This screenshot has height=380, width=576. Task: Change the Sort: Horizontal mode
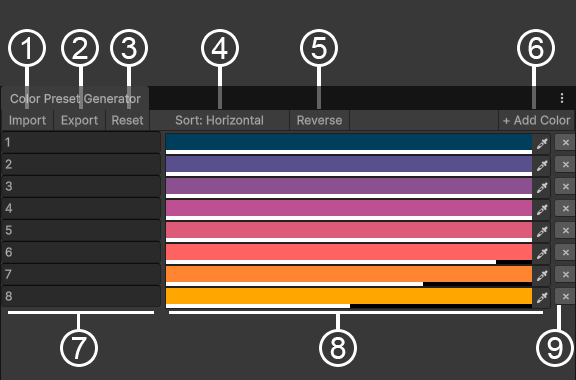point(220,120)
